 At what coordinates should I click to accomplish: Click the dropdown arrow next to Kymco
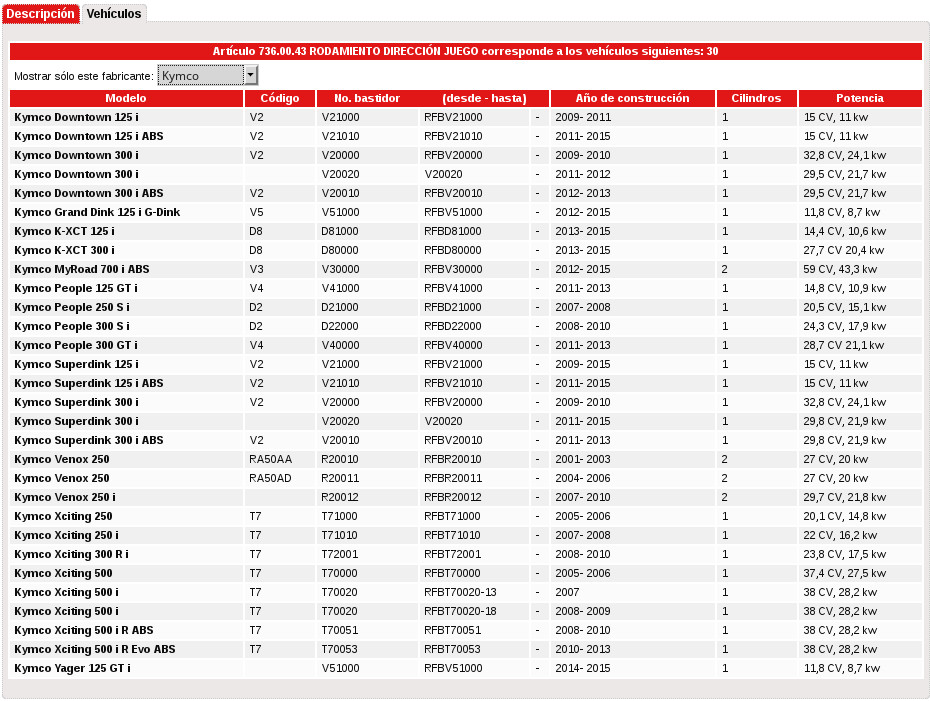(251, 76)
